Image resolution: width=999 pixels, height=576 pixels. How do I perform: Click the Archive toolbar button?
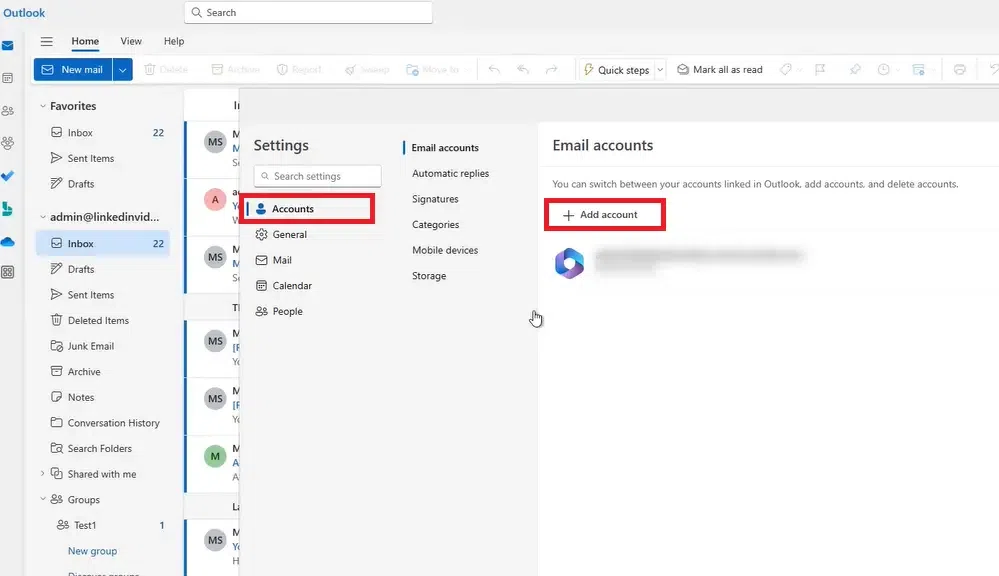coord(235,69)
